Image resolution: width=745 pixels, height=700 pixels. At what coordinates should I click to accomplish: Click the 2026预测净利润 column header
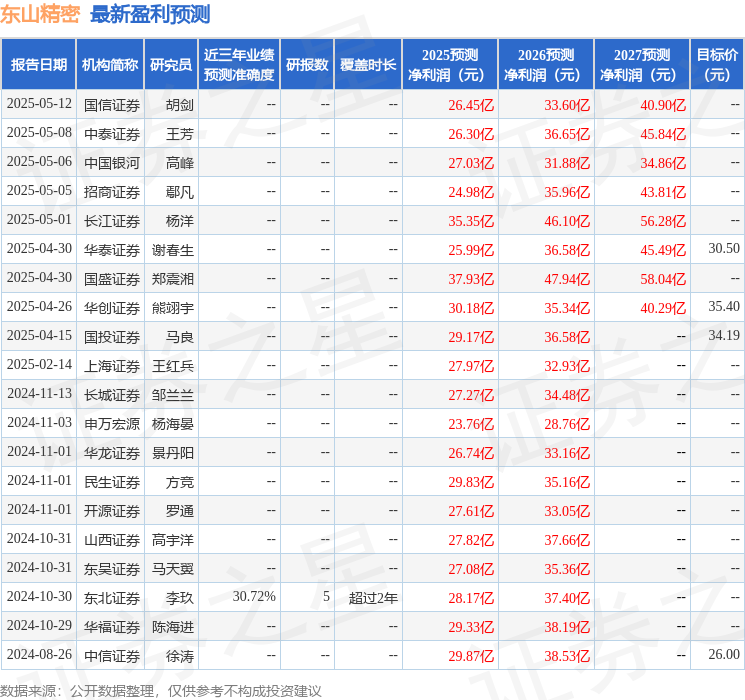coord(546,65)
